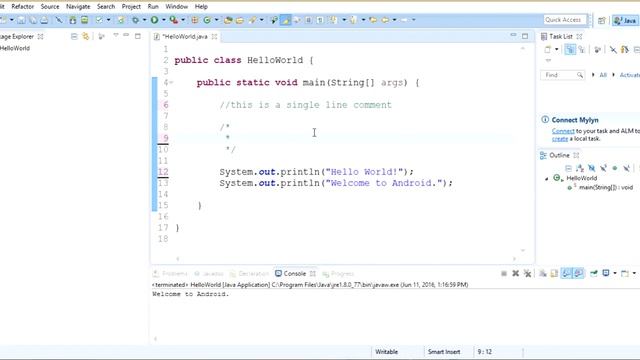Click the Remove Launch X icon in Console
The image size is (640, 360).
tap(516, 273)
